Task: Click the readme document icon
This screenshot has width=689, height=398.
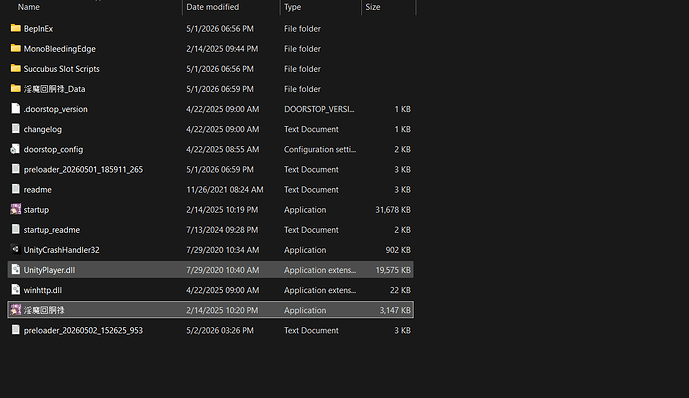Action: (15, 189)
